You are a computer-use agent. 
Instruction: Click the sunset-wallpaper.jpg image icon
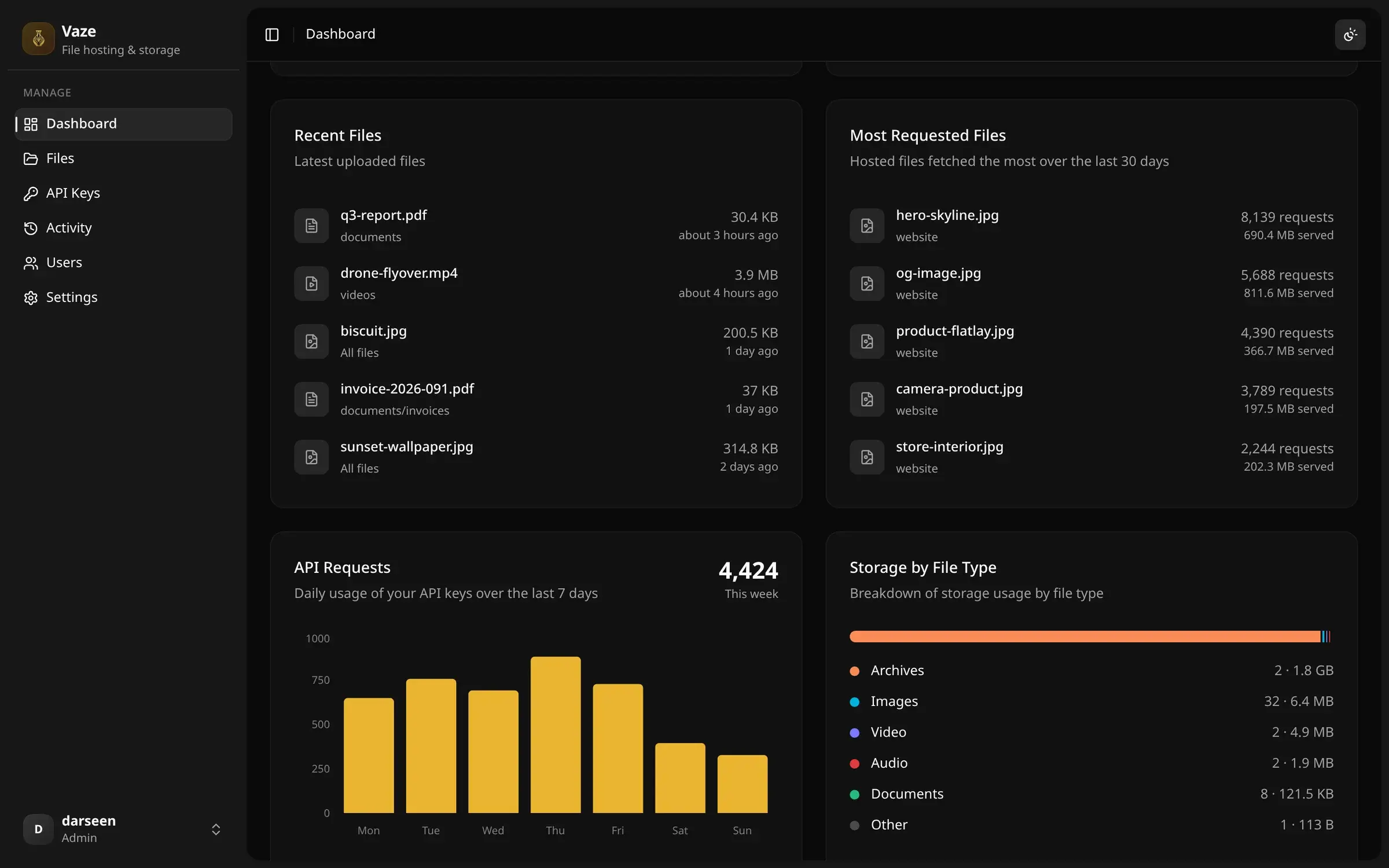click(x=311, y=457)
